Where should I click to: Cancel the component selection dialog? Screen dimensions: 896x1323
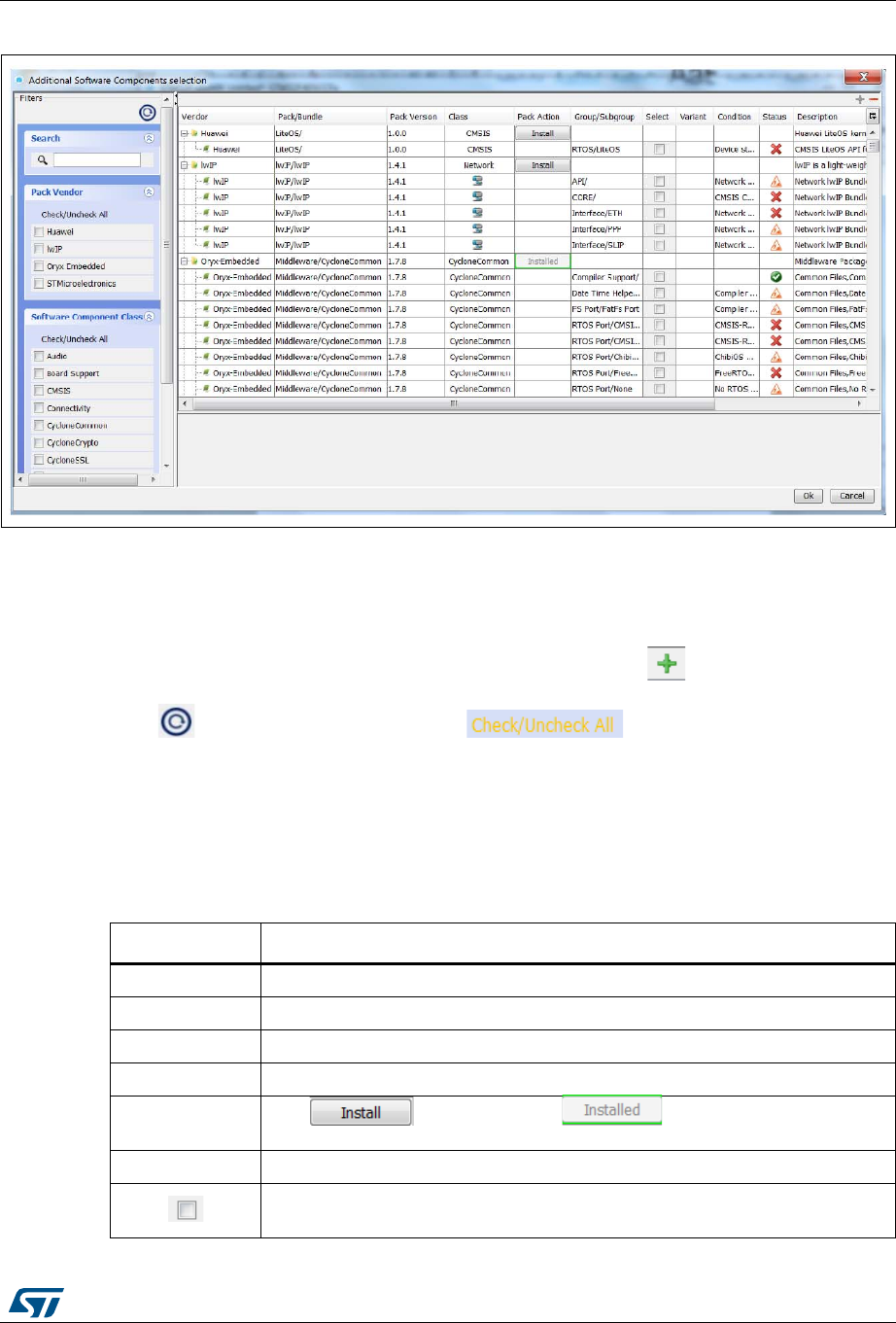[852, 496]
